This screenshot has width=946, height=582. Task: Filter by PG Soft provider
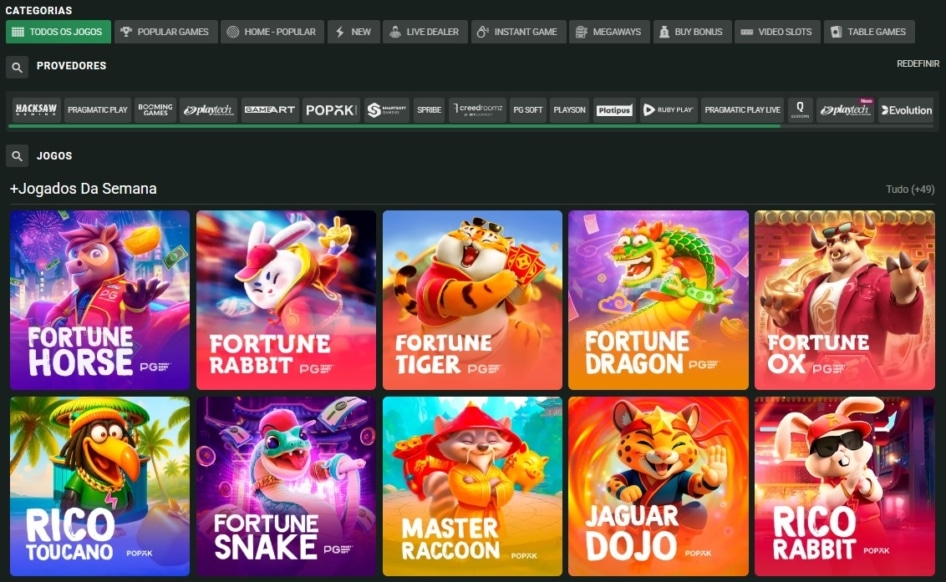pos(528,110)
